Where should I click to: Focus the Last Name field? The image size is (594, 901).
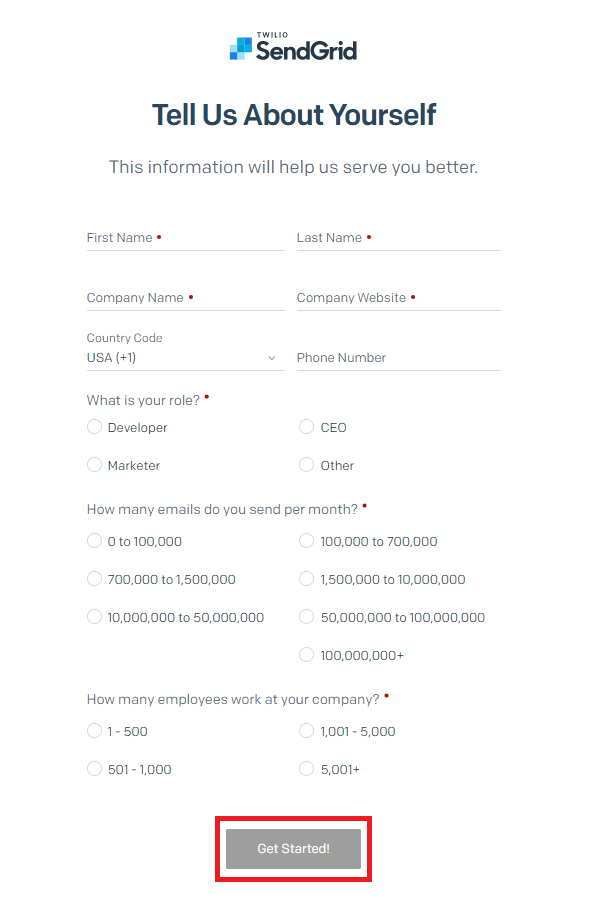point(399,238)
